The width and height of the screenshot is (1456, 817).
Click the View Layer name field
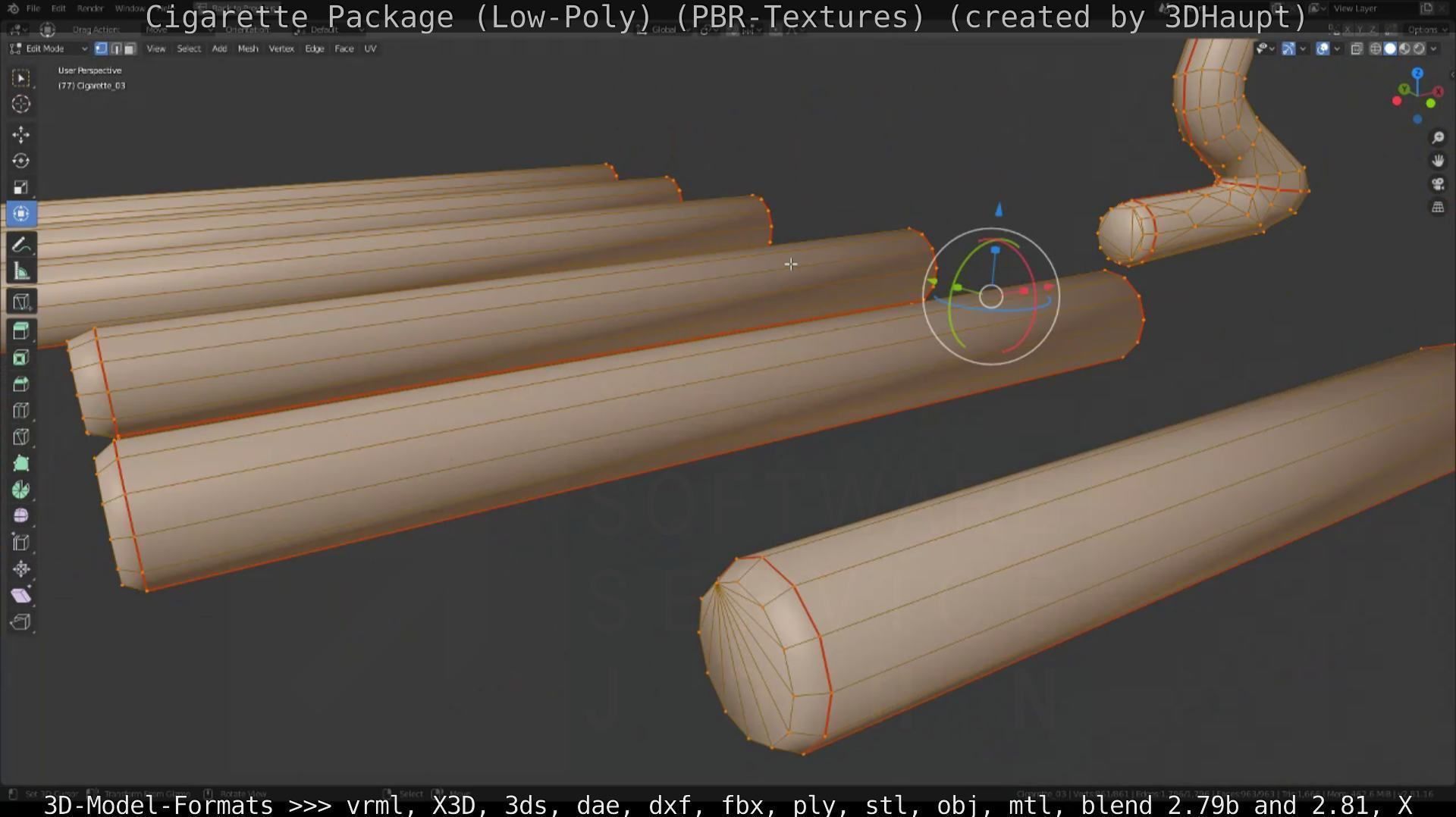tap(1374, 8)
